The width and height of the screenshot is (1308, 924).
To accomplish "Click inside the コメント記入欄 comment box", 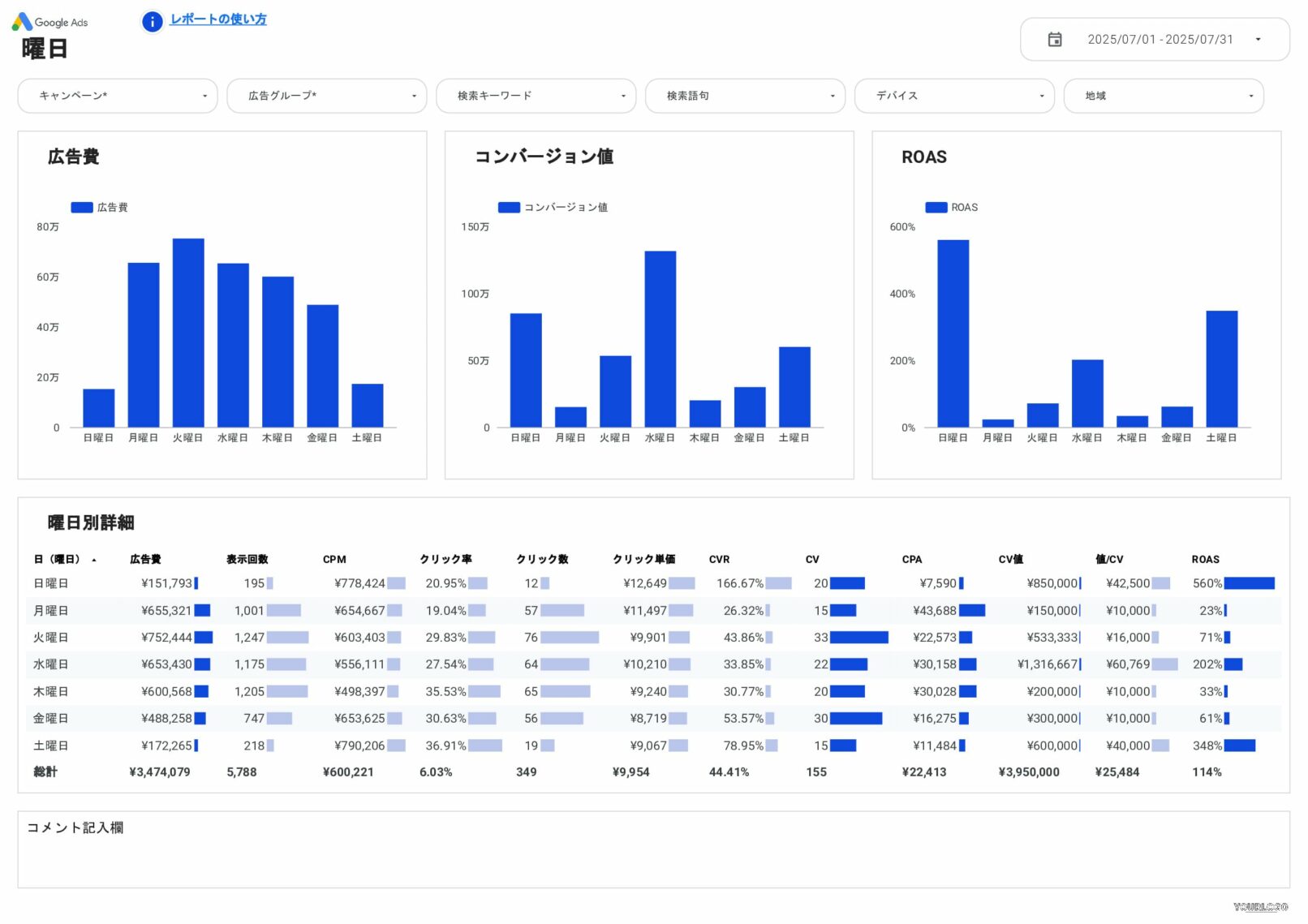I will pyautogui.click(x=649, y=848).
